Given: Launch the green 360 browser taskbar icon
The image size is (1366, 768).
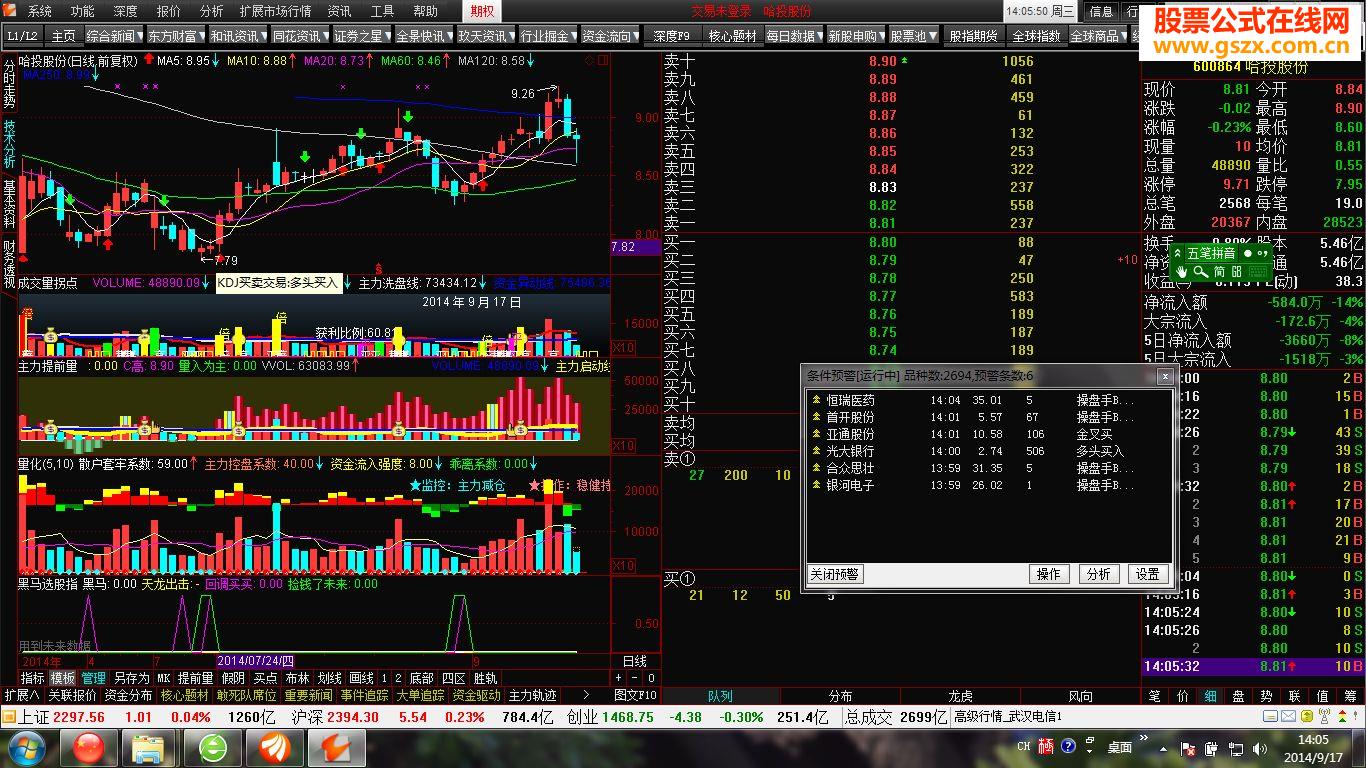Looking at the screenshot, I should click(x=213, y=748).
